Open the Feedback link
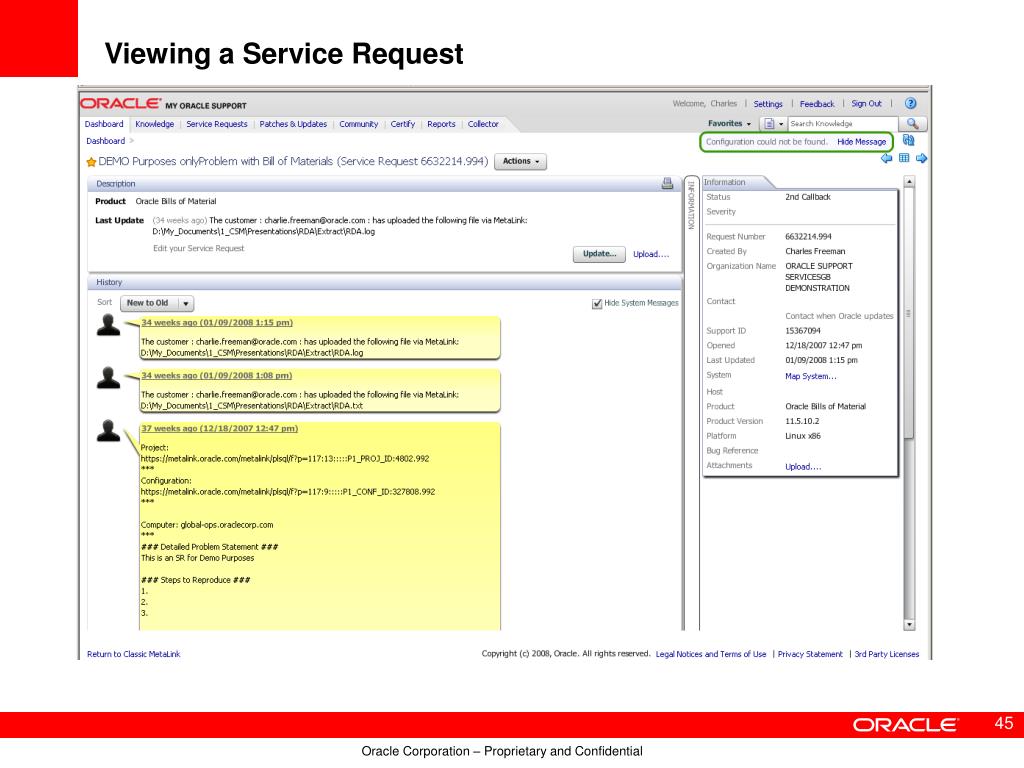 817,104
